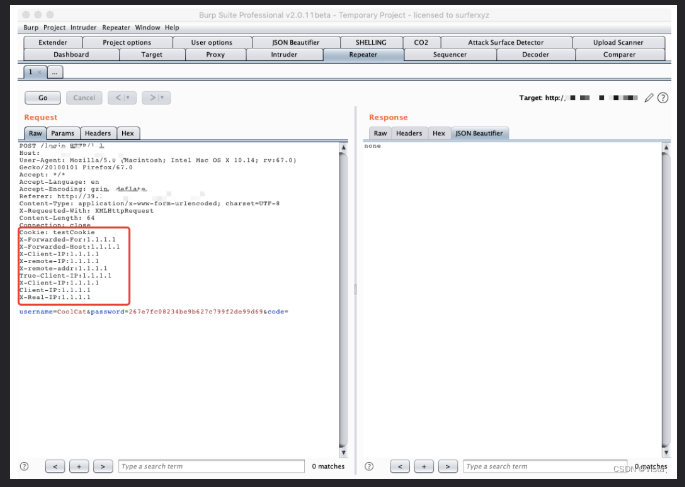The image size is (685, 487).
Task: Click the edit target pencil icon
Action: [x=649, y=98]
